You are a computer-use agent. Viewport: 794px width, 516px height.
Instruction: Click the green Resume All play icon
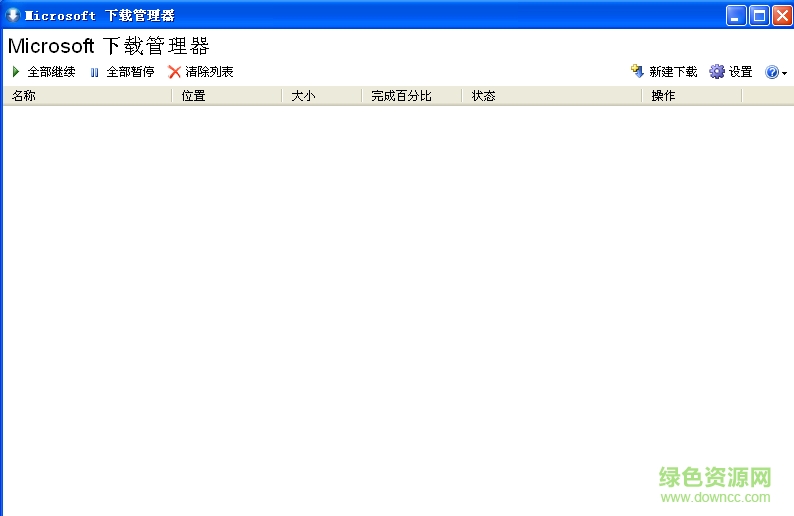pyautogui.click(x=16, y=72)
